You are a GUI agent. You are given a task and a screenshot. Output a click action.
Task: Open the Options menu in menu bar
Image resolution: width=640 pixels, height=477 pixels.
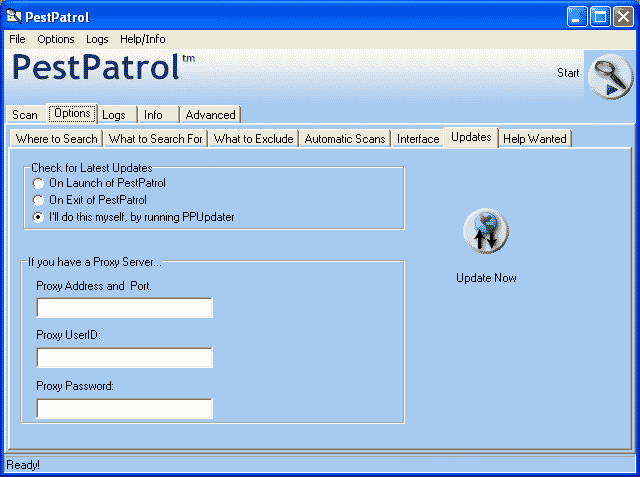click(56, 39)
